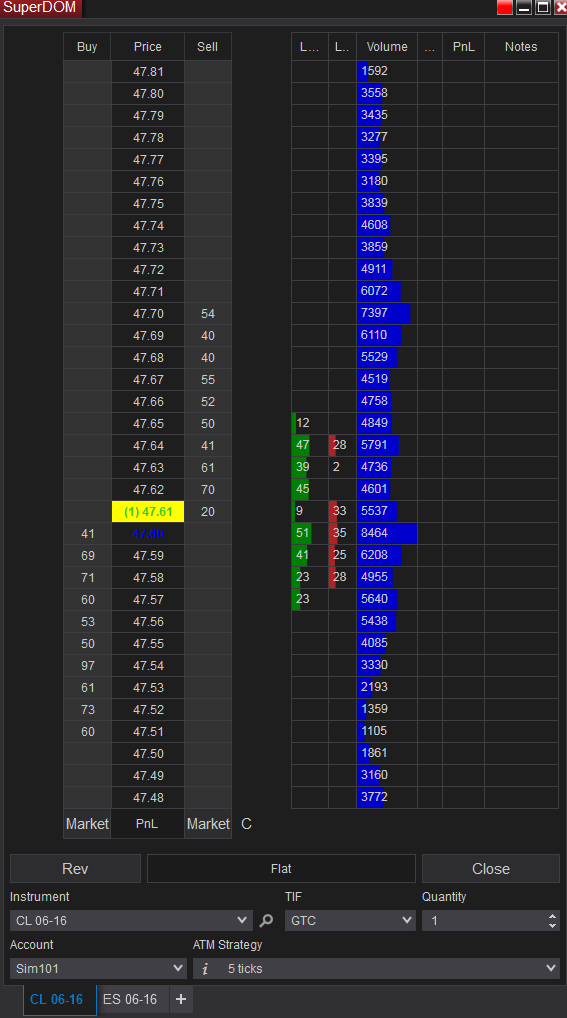
Task: Click the Sell column header
Action: 208,47
